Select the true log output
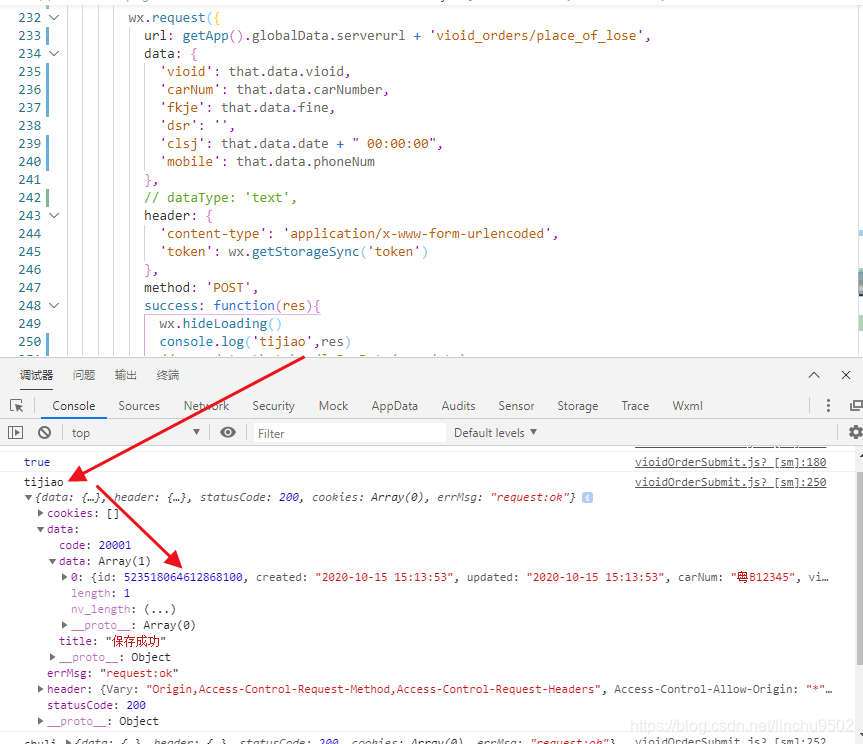Image resolution: width=863 pixels, height=744 pixels. pyautogui.click(x=37, y=462)
